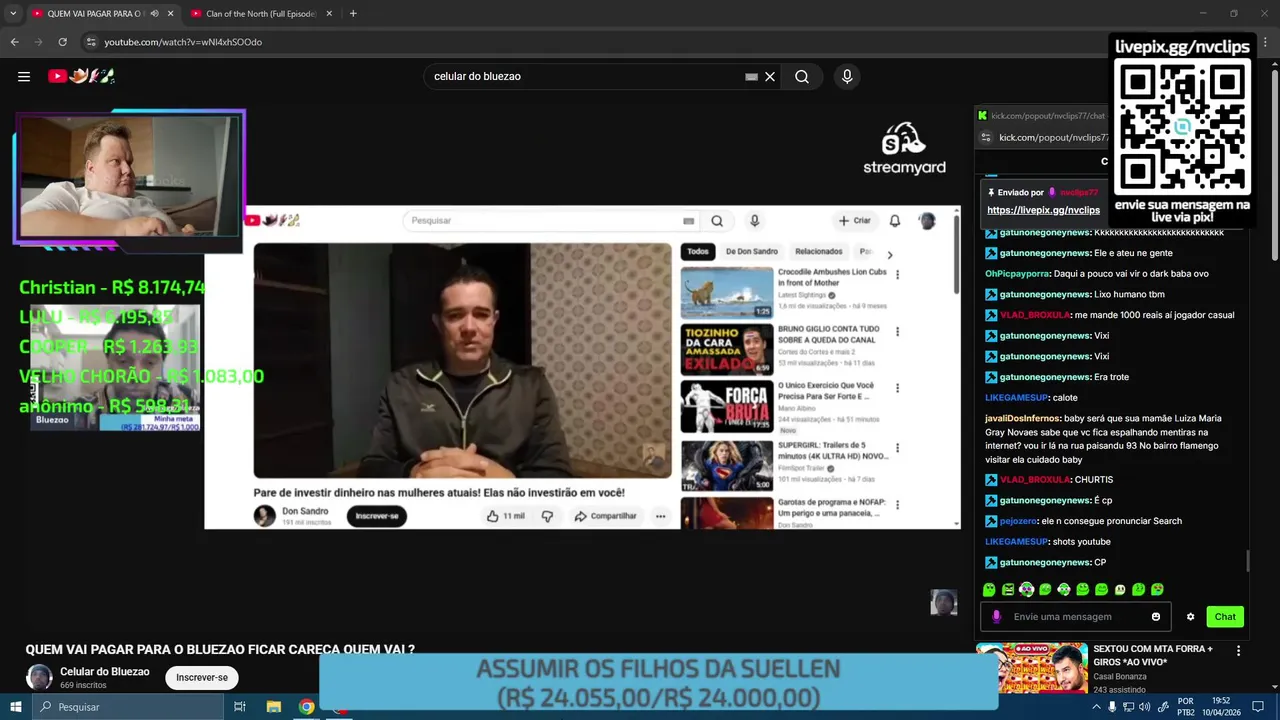
Task: Open 'SUPERGIRL: Trailers de 5 minutos' thumbnail
Action: coord(727,465)
